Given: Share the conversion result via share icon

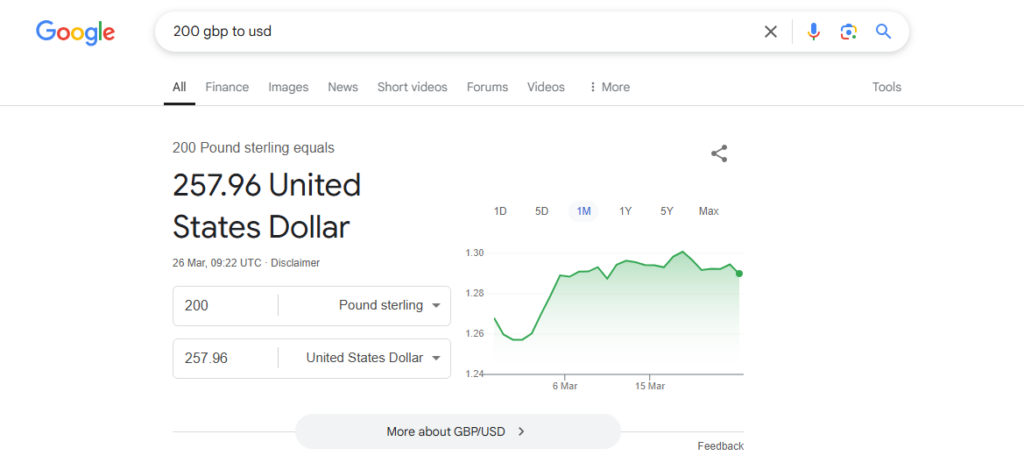Looking at the screenshot, I should tap(719, 154).
